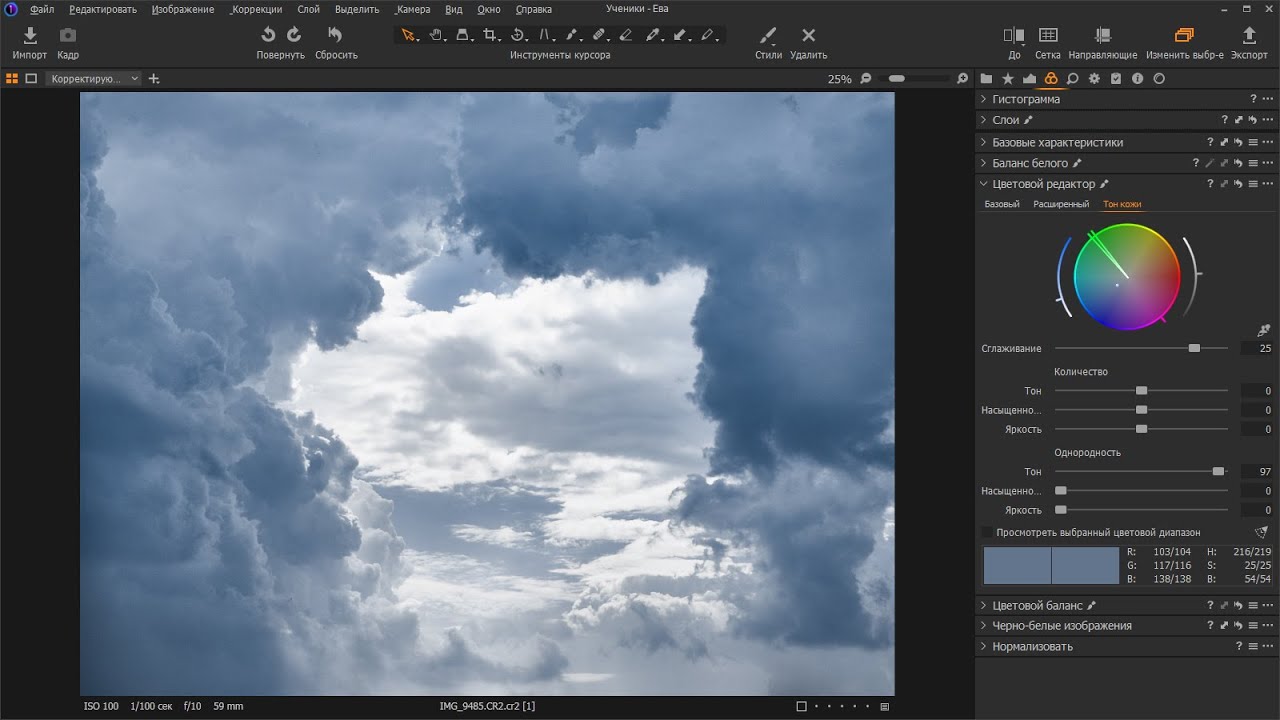Expand the Цветовой баланс panel
The height and width of the screenshot is (720, 1280).
983,605
